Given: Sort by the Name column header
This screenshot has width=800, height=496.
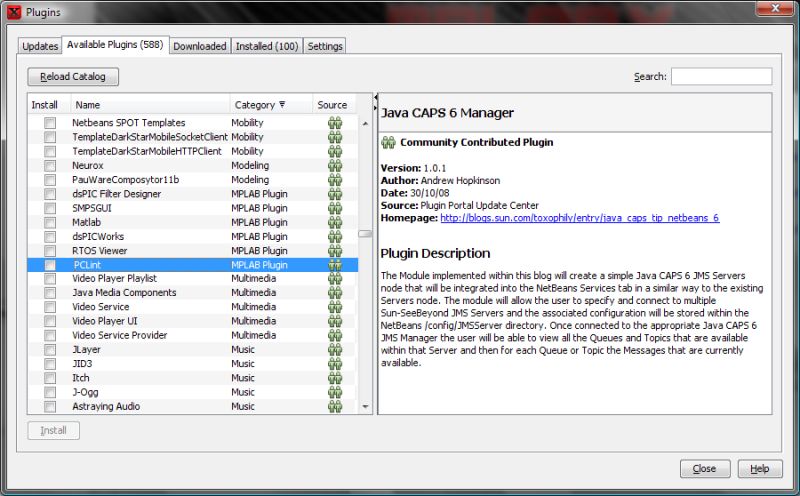Looking at the screenshot, I should (151, 105).
